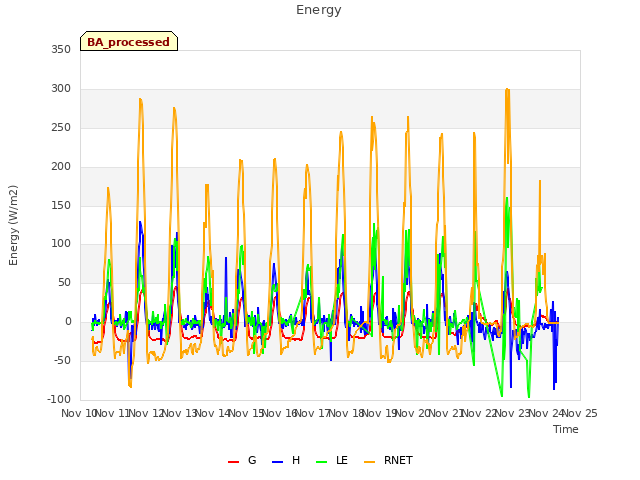This screenshot has width=640, height=480.
Task: Click the Energy chart title
Action: [x=319, y=10]
